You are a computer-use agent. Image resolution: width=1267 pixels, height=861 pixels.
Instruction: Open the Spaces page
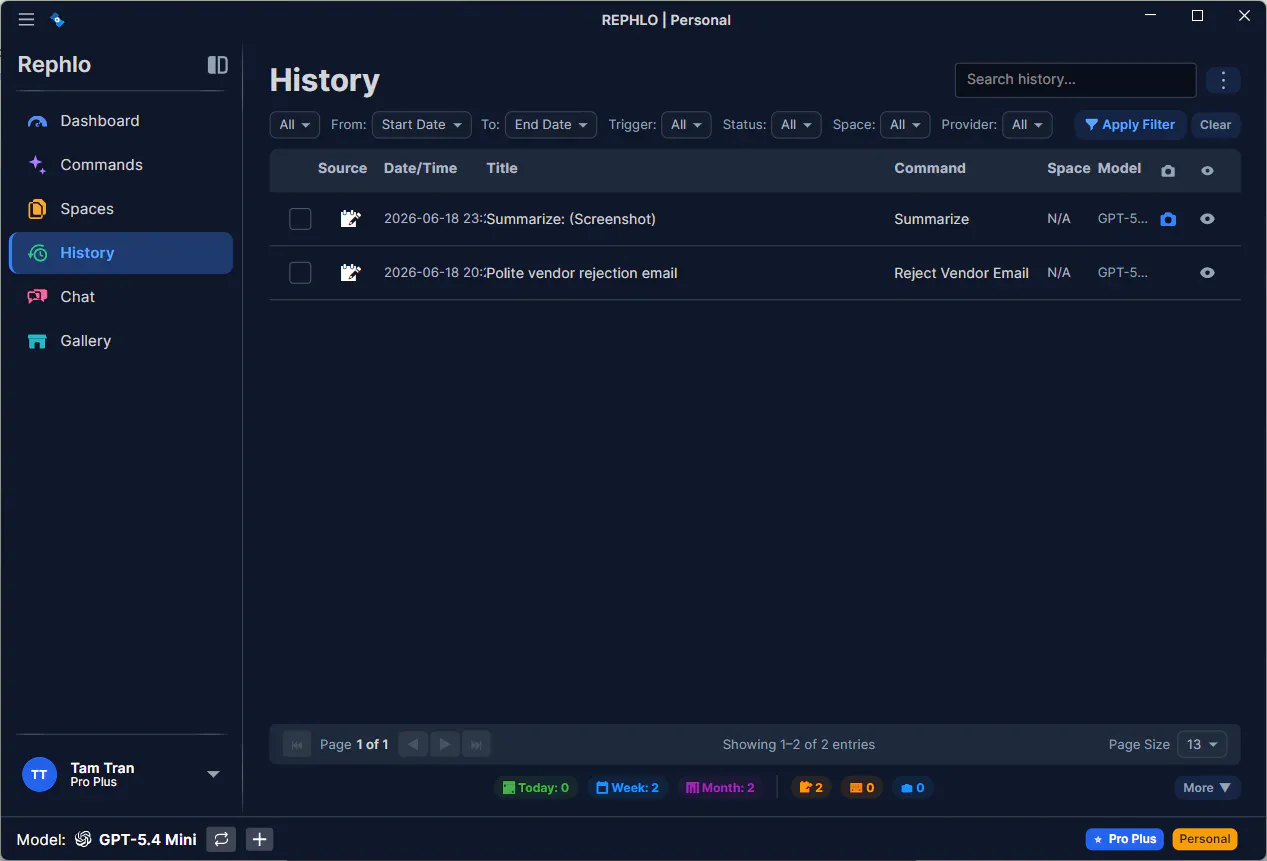click(121, 209)
